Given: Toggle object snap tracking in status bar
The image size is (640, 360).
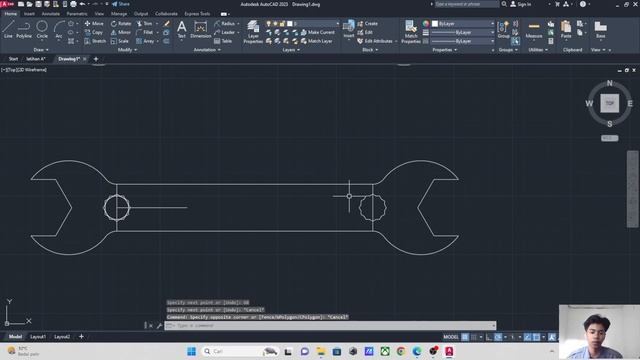Looking at the screenshot, I should tap(527, 337).
